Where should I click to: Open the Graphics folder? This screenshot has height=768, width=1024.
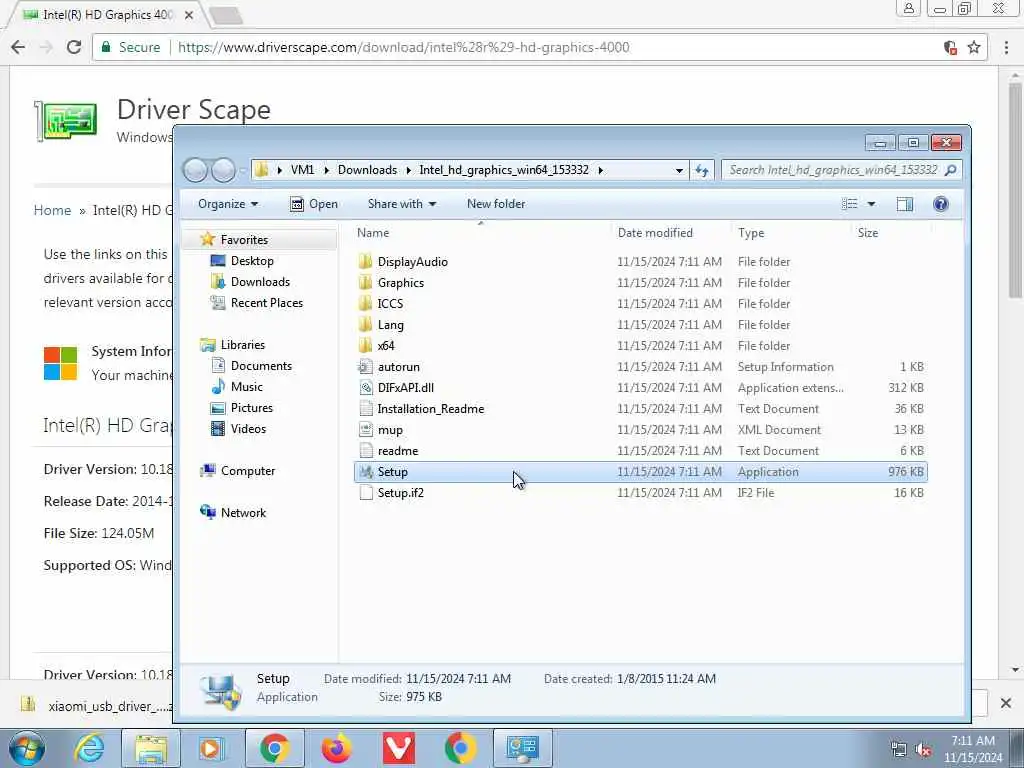click(x=400, y=283)
